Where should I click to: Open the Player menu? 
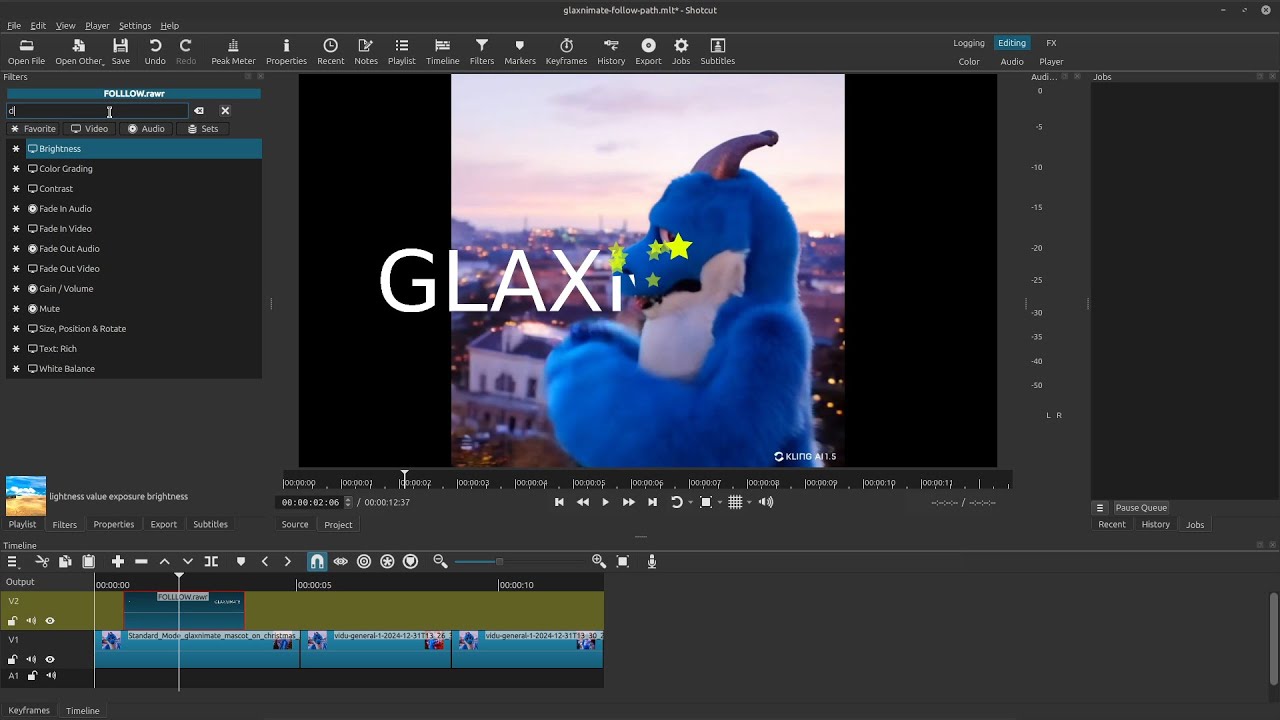97,26
